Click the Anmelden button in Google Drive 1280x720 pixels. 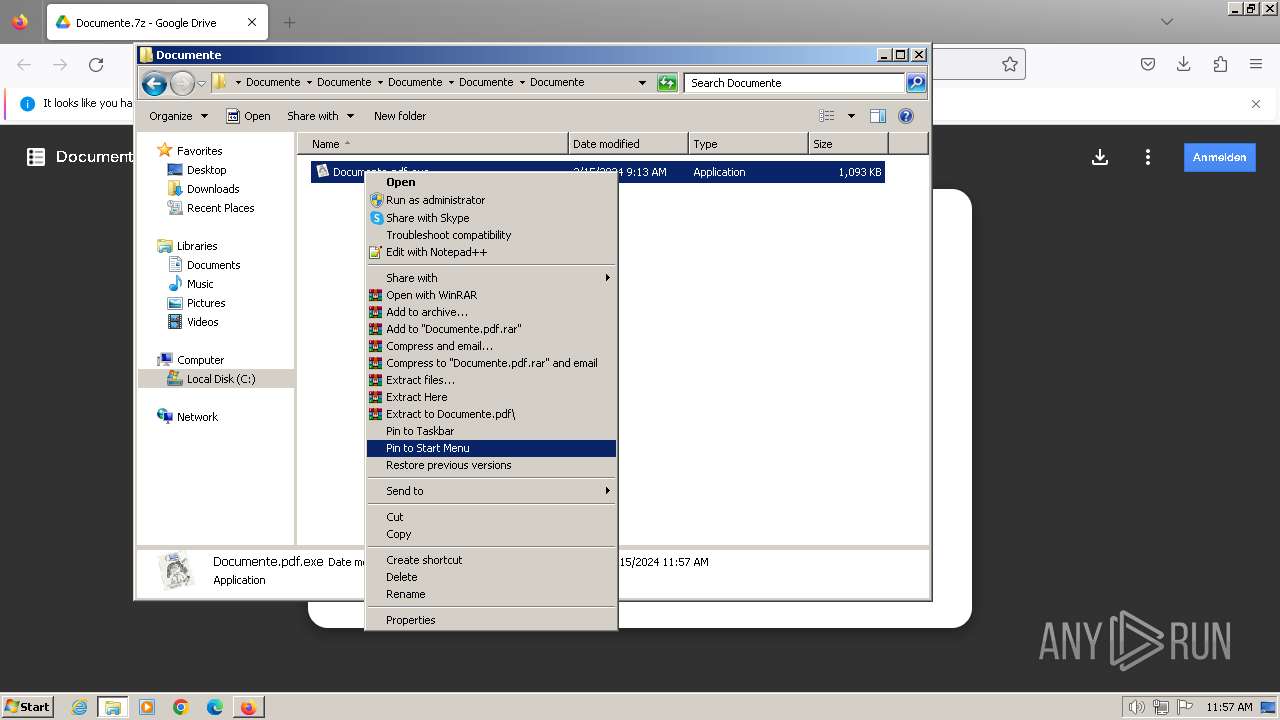click(x=1219, y=157)
